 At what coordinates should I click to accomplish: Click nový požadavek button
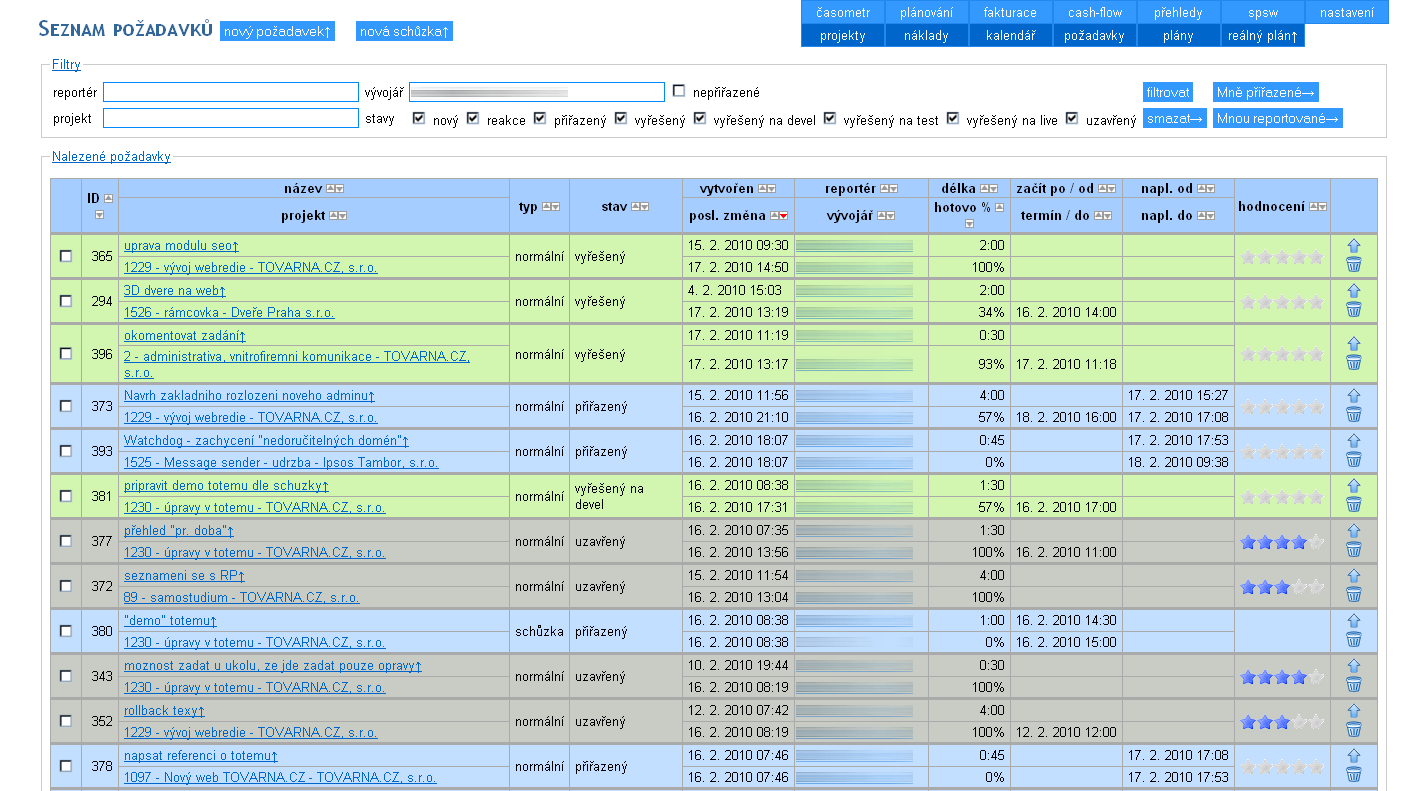coord(277,32)
